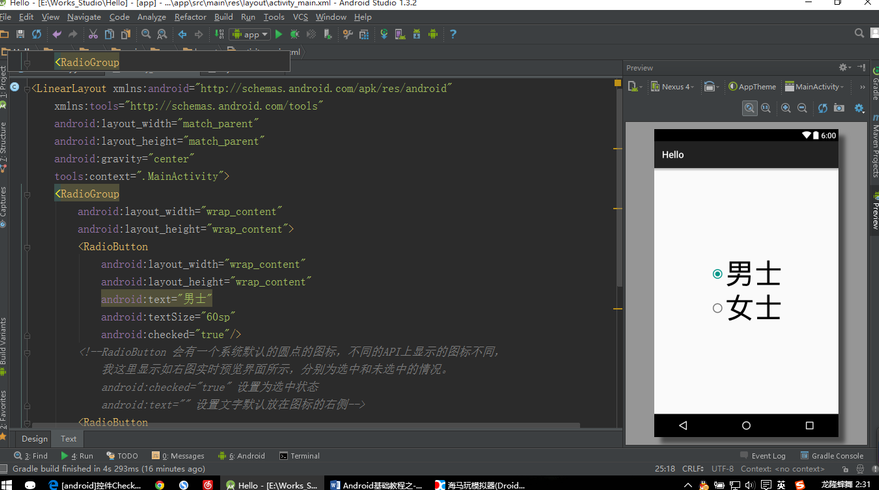Click Sync Project with Gradle Files icon
The height and width of the screenshot is (490, 879).
click(384, 34)
